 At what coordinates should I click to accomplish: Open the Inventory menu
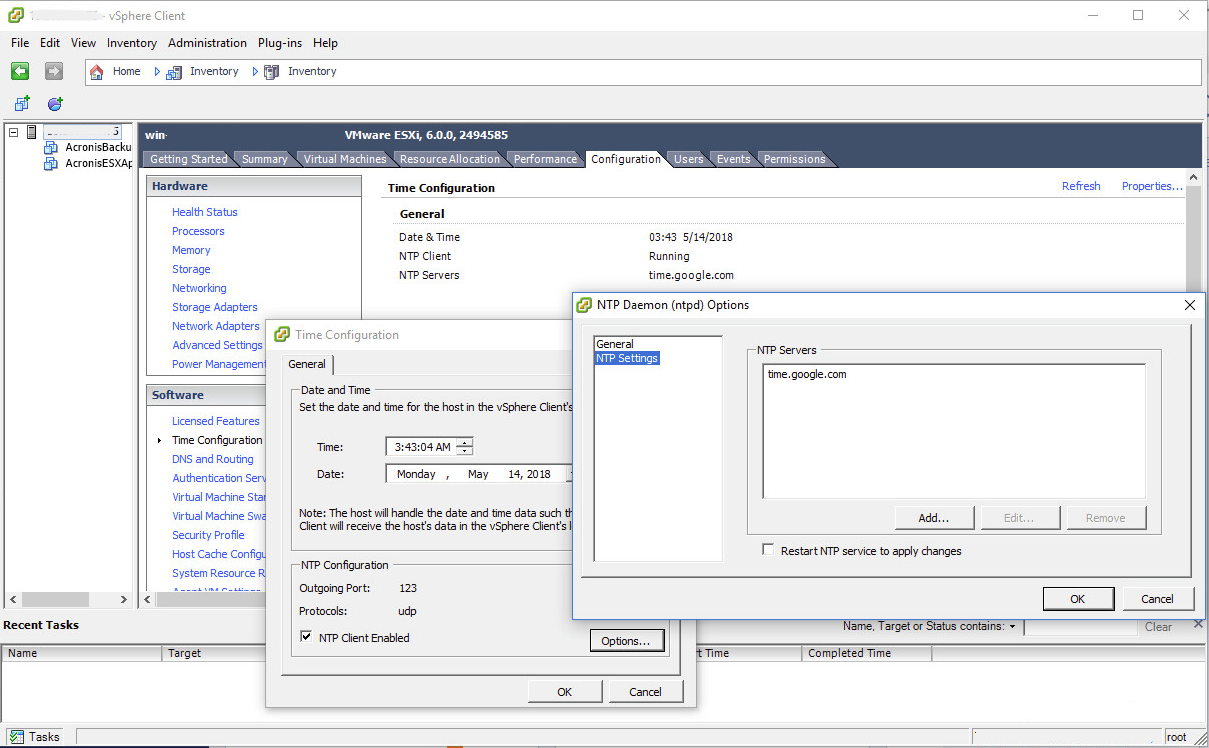coord(132,43)
